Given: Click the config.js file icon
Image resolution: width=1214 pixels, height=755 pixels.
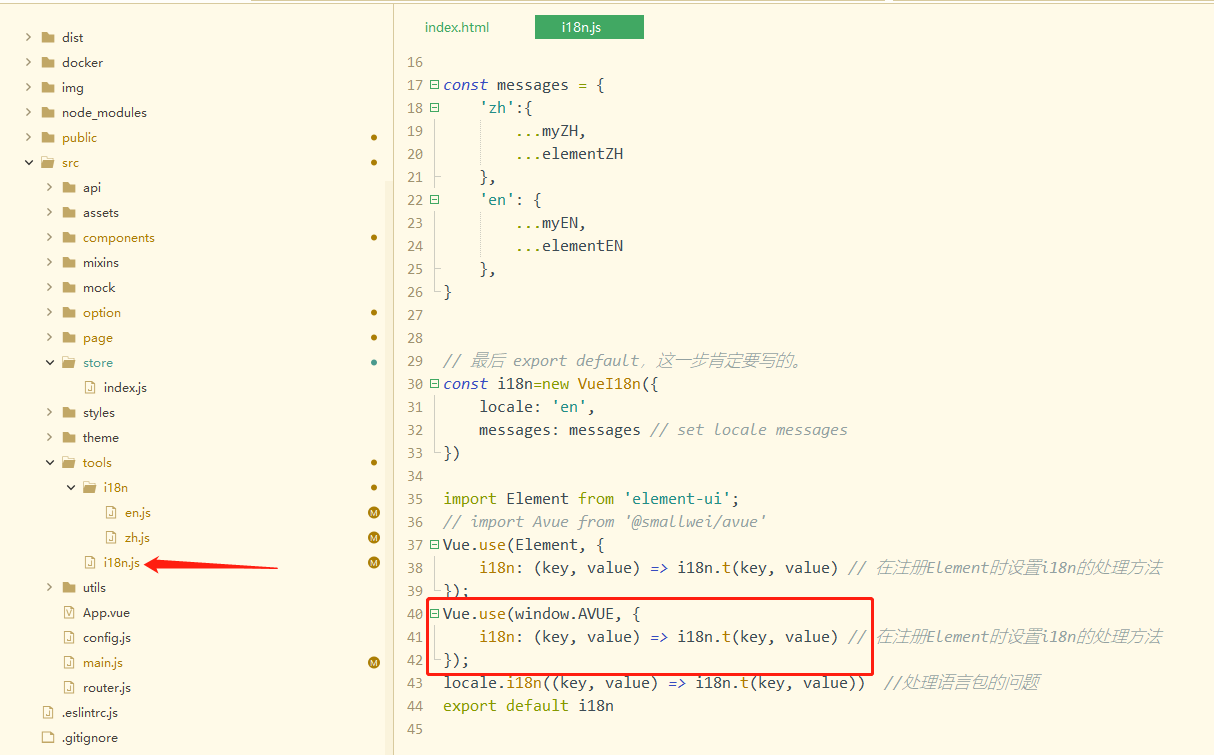Looking at the screenshot, I should tap(69, 637).
